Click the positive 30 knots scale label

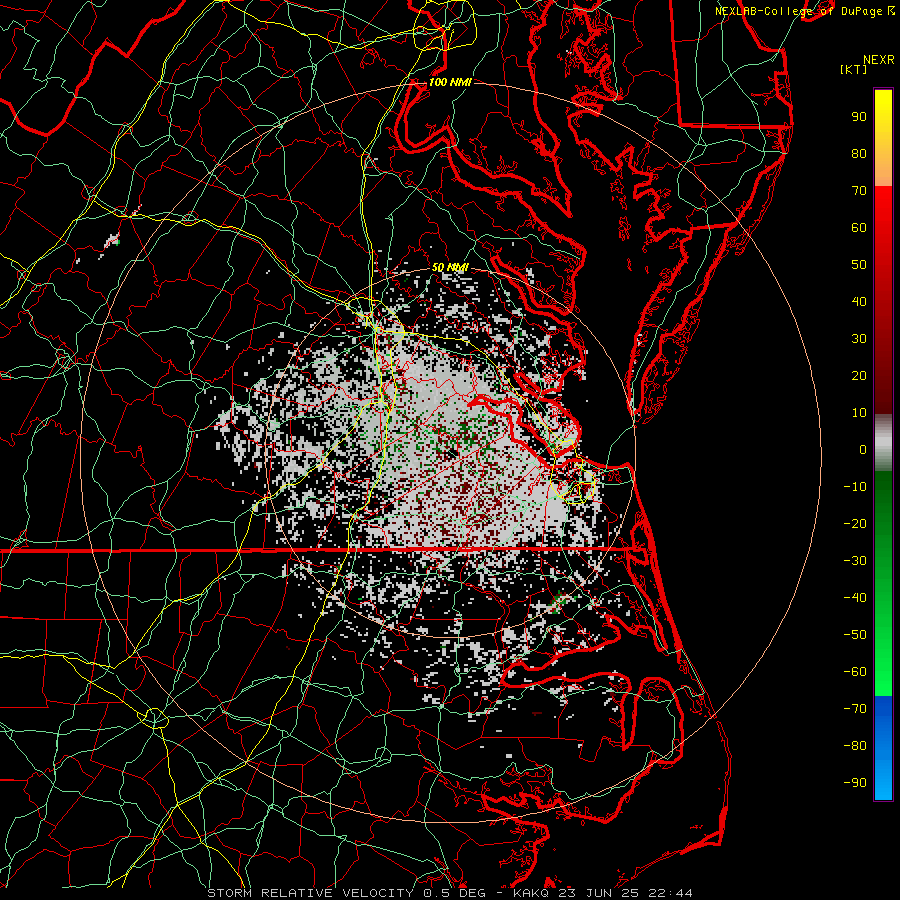[859, 339]
